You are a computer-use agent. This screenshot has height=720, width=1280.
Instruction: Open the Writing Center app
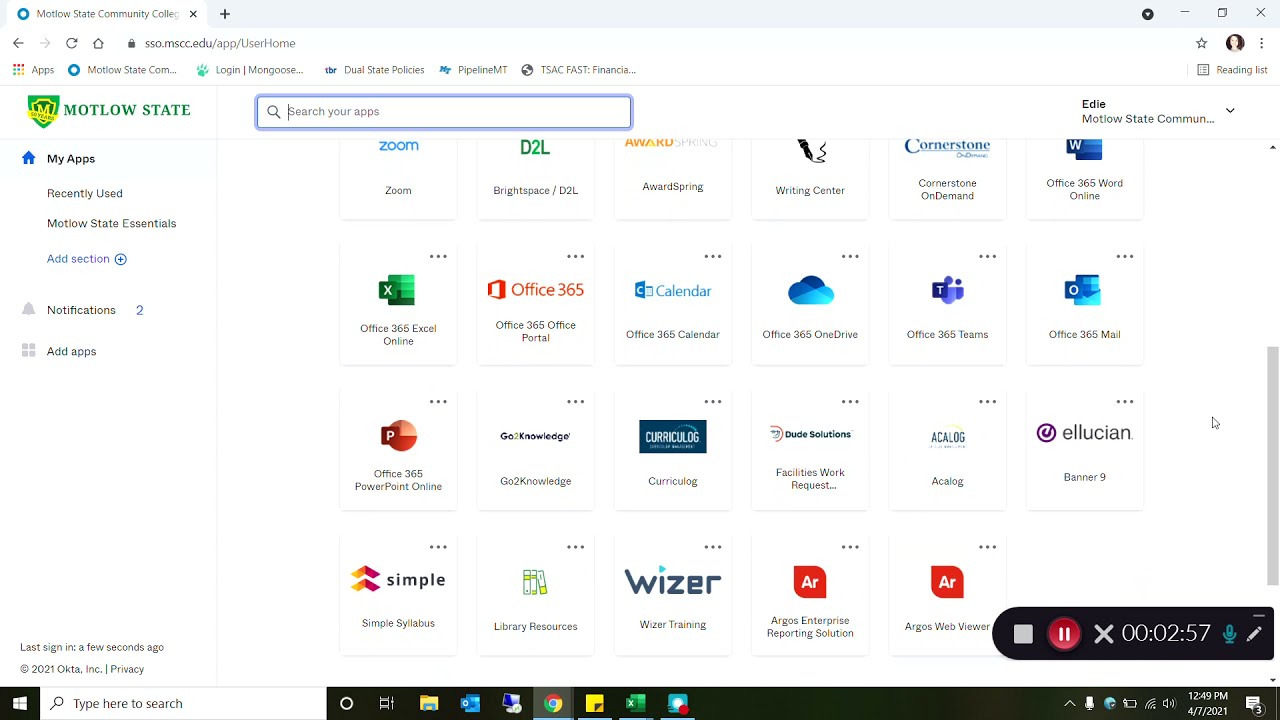810,178
